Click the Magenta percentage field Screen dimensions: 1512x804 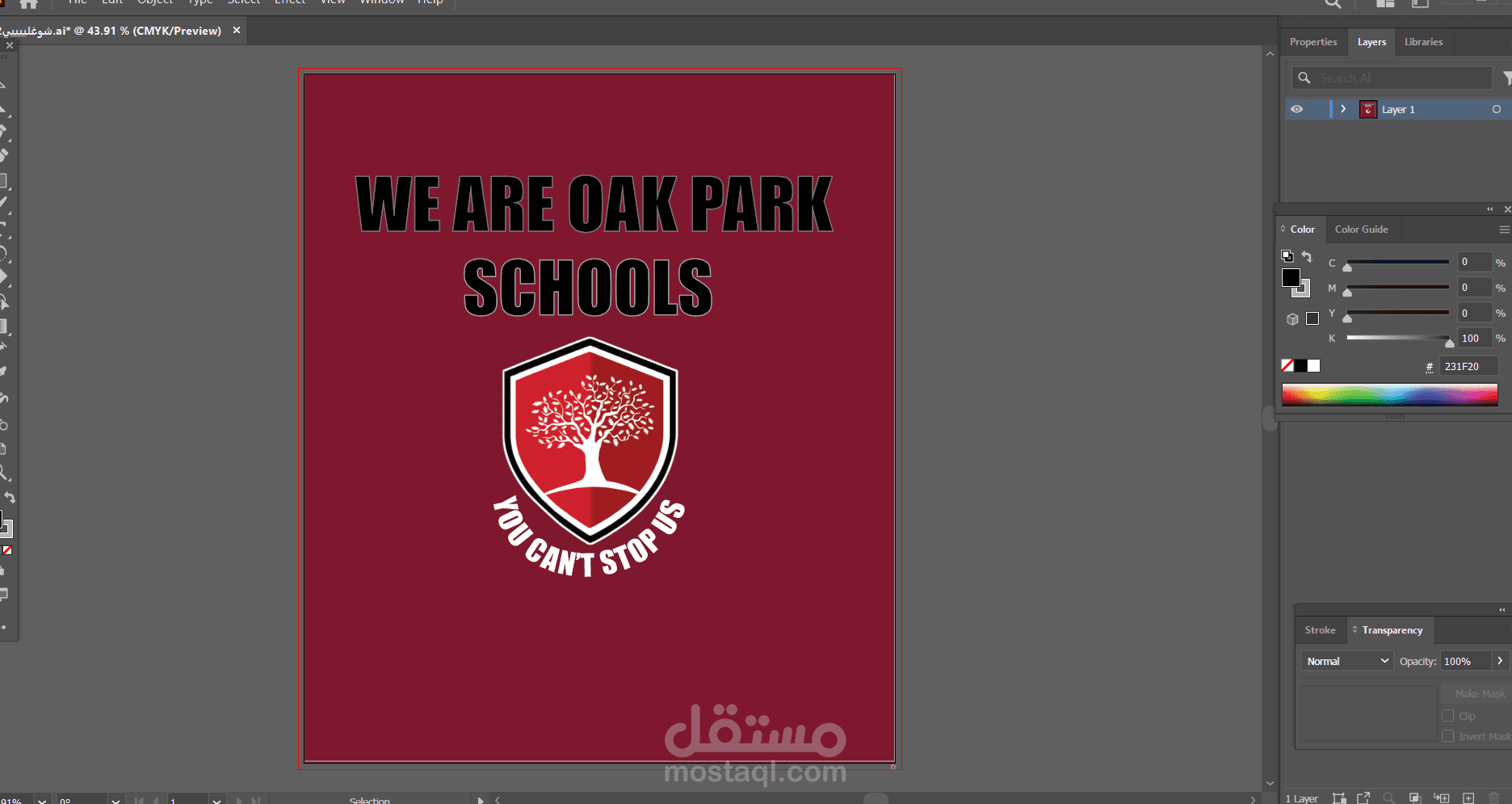tap(1474, 288)
